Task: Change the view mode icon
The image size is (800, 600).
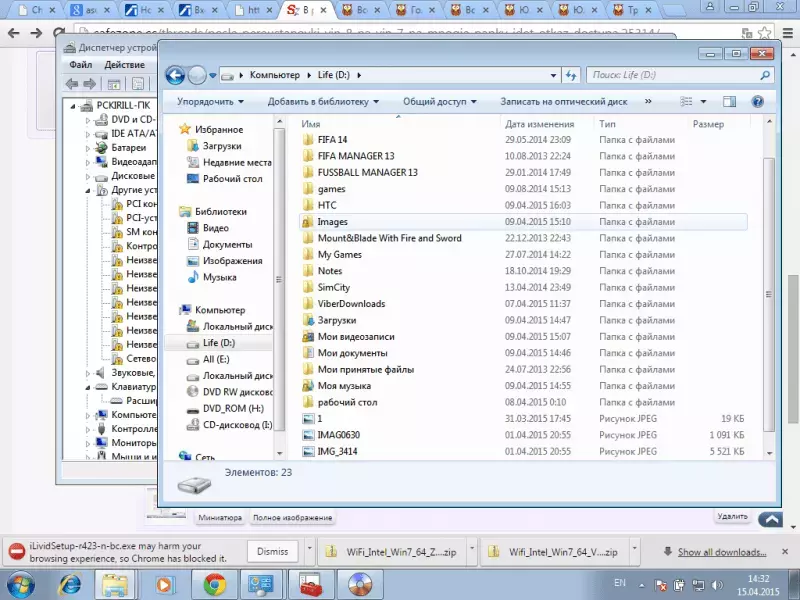Action: [686, 102]
